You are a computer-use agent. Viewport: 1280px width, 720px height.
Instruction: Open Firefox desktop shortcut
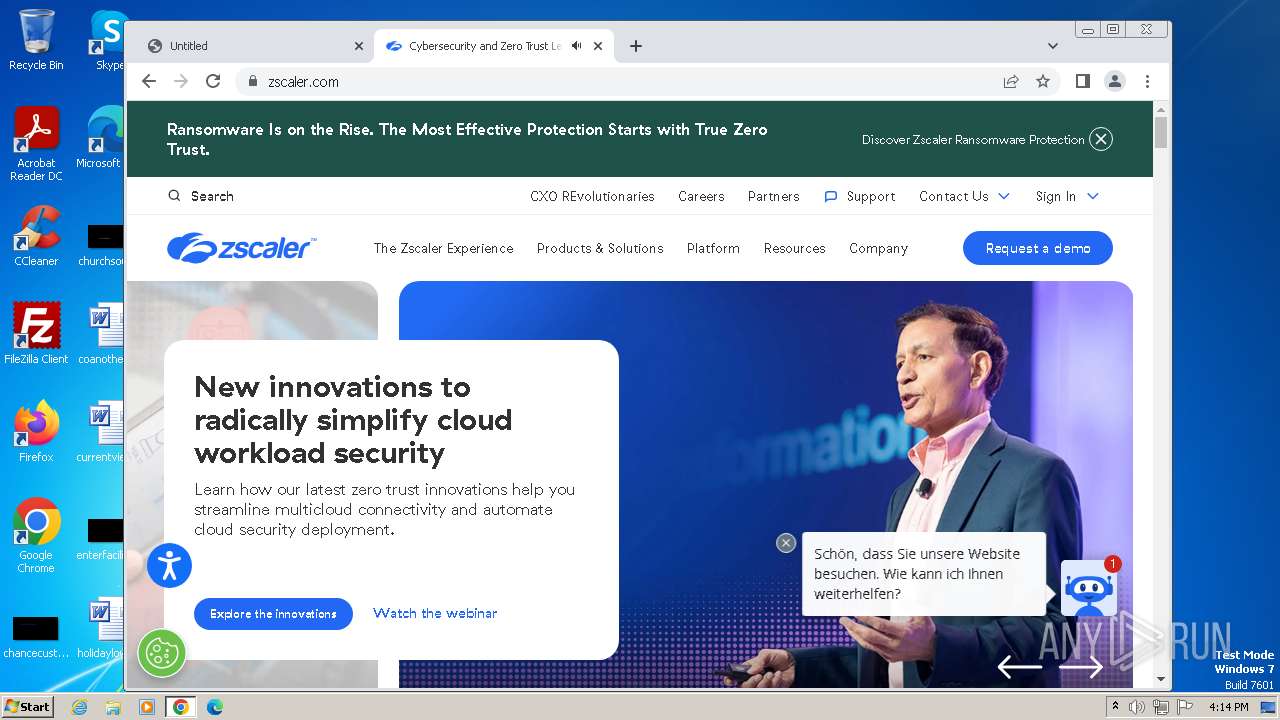coord(36,432)
